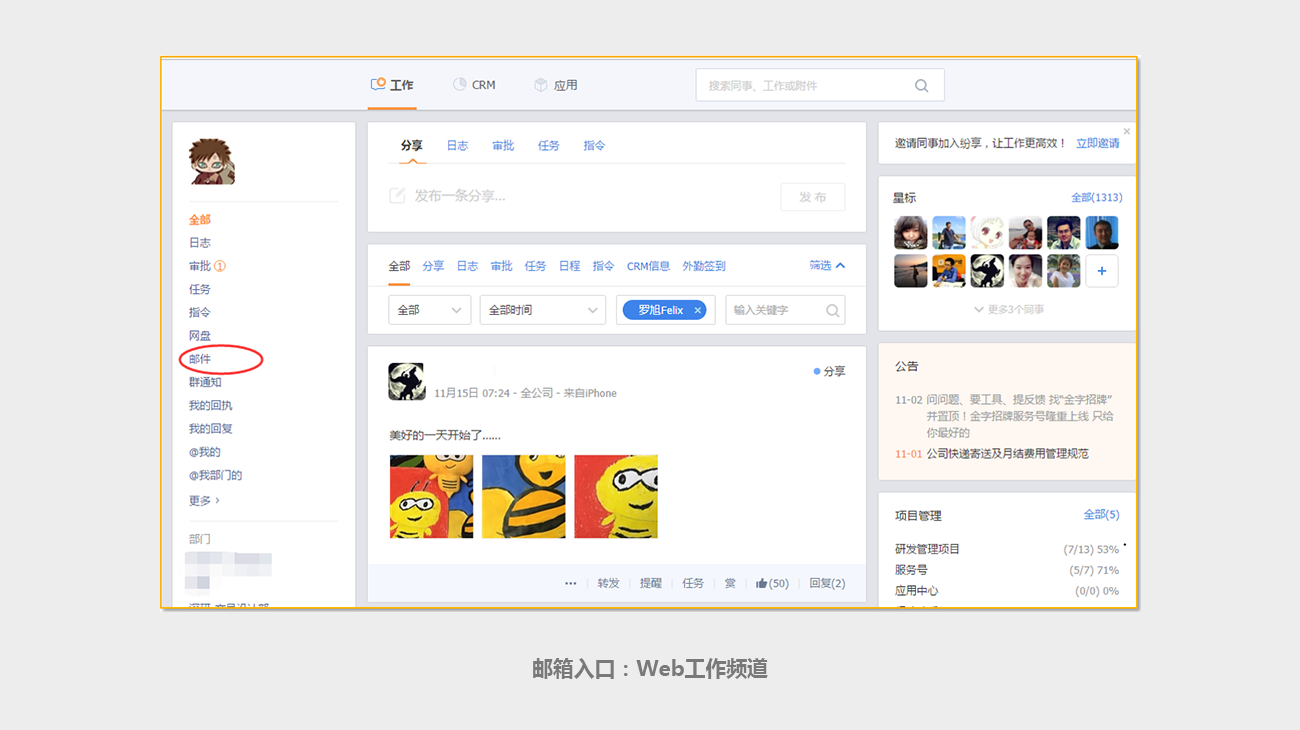Select the 日志 tab in compose box
The width and height of the screenshot is (1300, 730).
click(457, 146)
